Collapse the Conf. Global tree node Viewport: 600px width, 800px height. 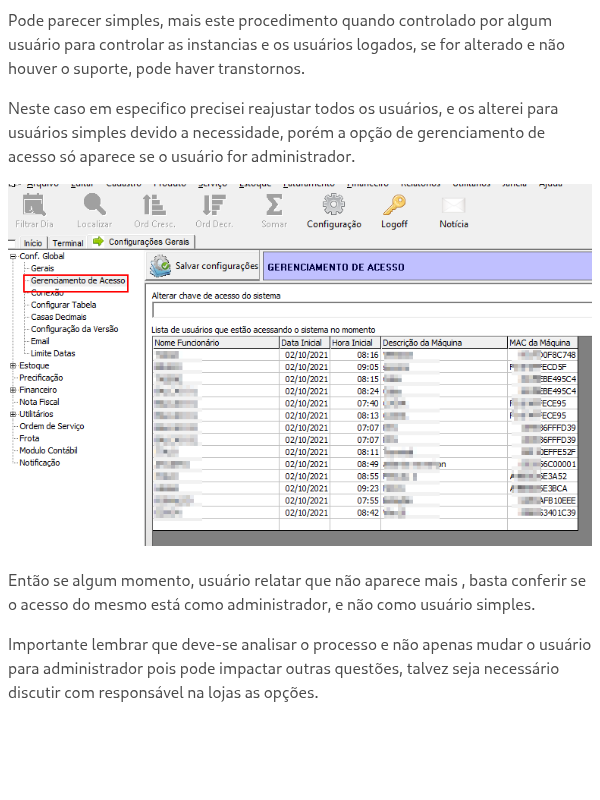click(13, 256)
